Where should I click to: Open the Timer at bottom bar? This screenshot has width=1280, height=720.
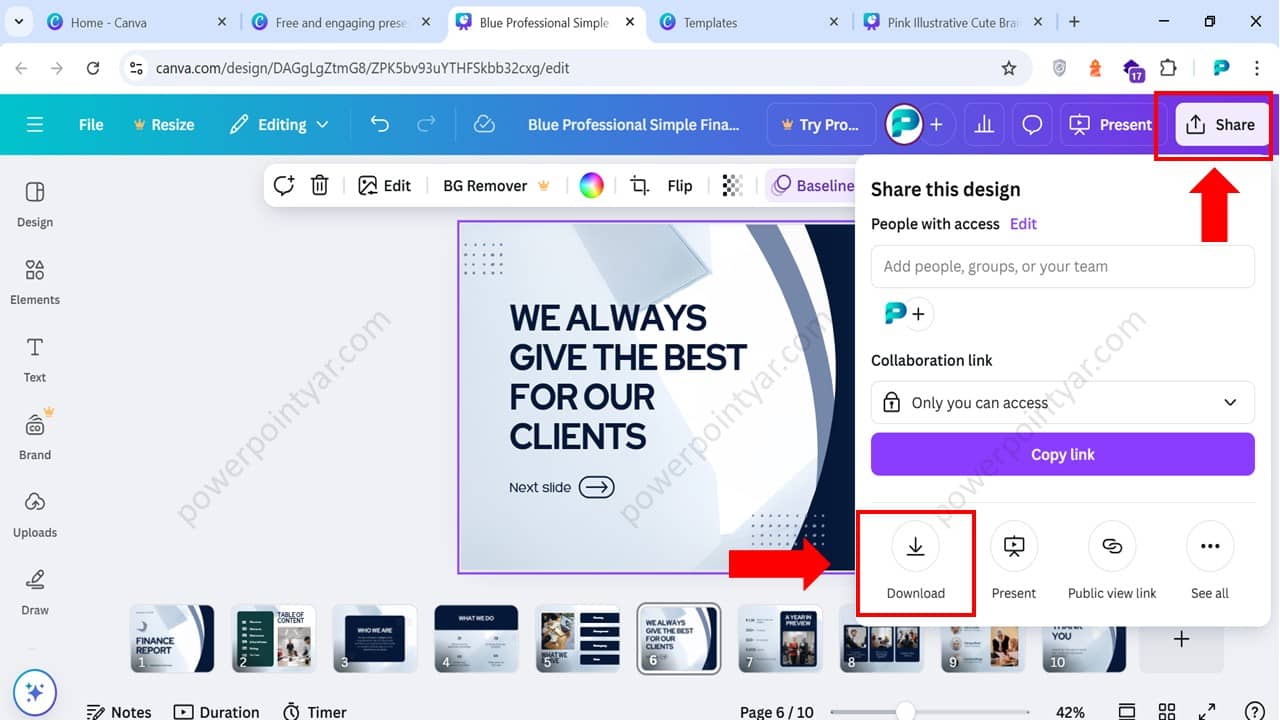pos(315,712)
